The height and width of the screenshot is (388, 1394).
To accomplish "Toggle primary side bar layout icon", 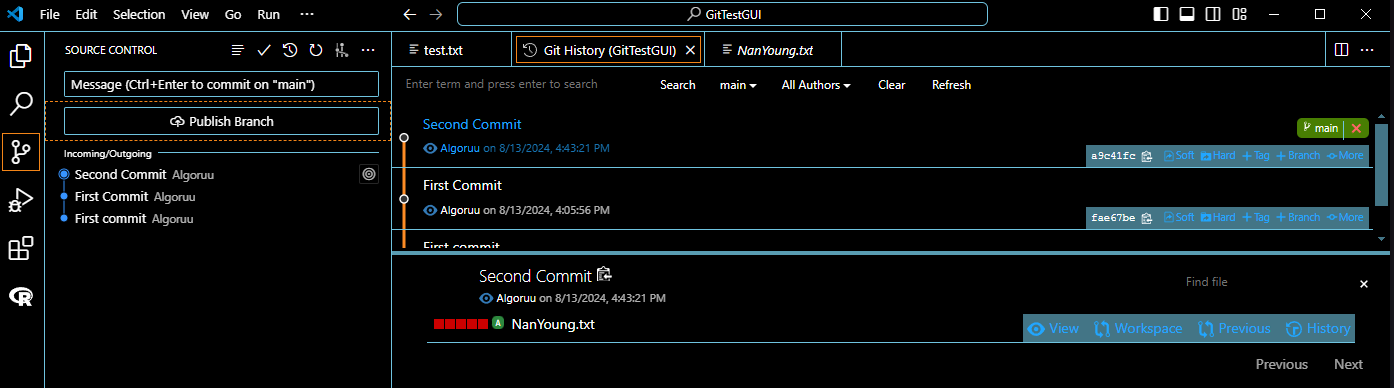I will tap(1161, 14).
